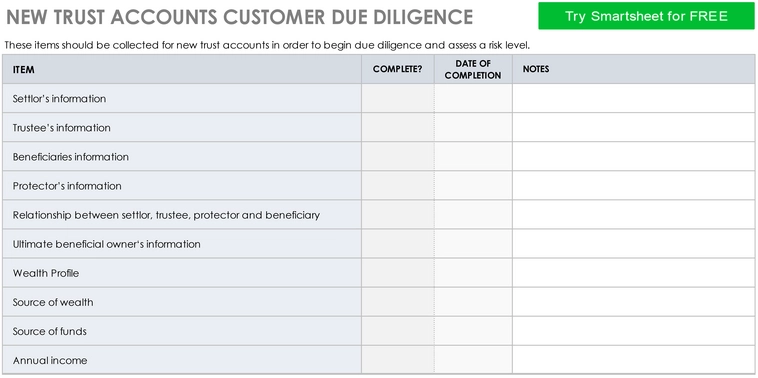
Task: Click the New Trust Accounts Customer Due Diligence title
Action: (x=239, y=17)
